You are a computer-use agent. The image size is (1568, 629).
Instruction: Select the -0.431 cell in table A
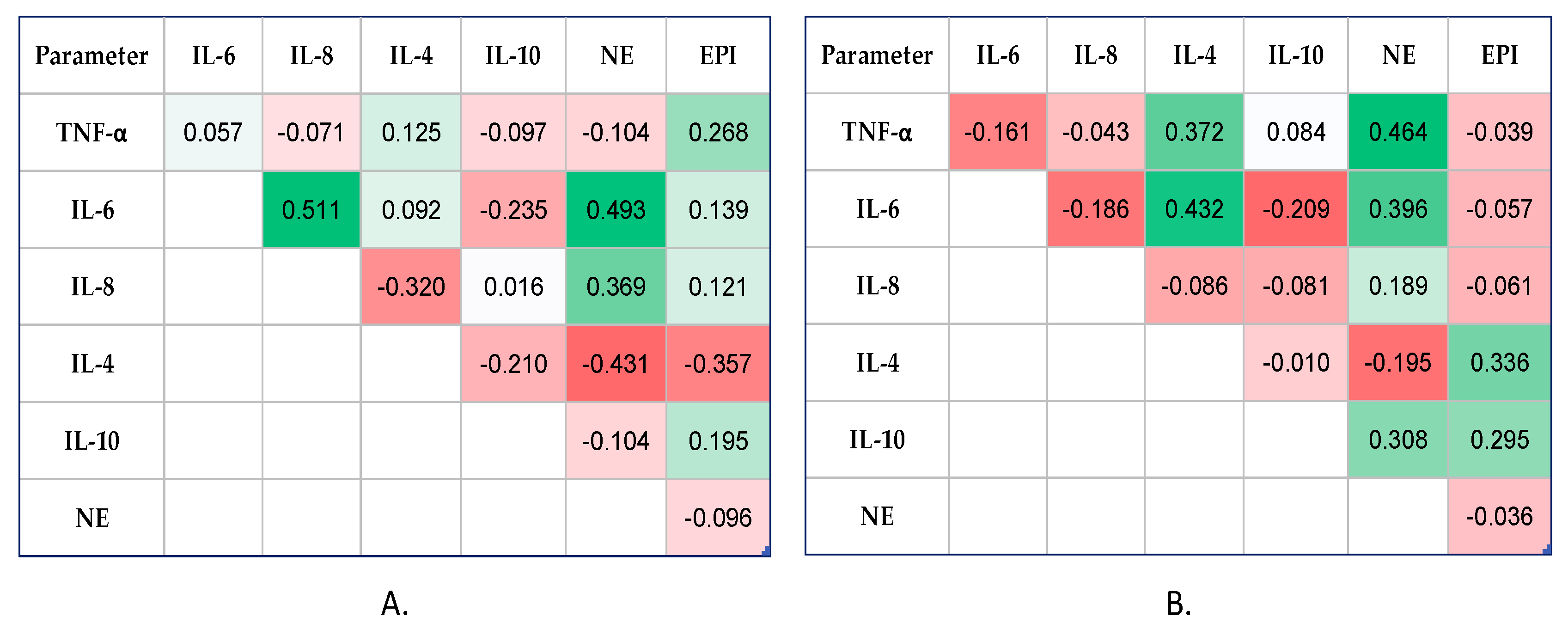pos(616,364)
